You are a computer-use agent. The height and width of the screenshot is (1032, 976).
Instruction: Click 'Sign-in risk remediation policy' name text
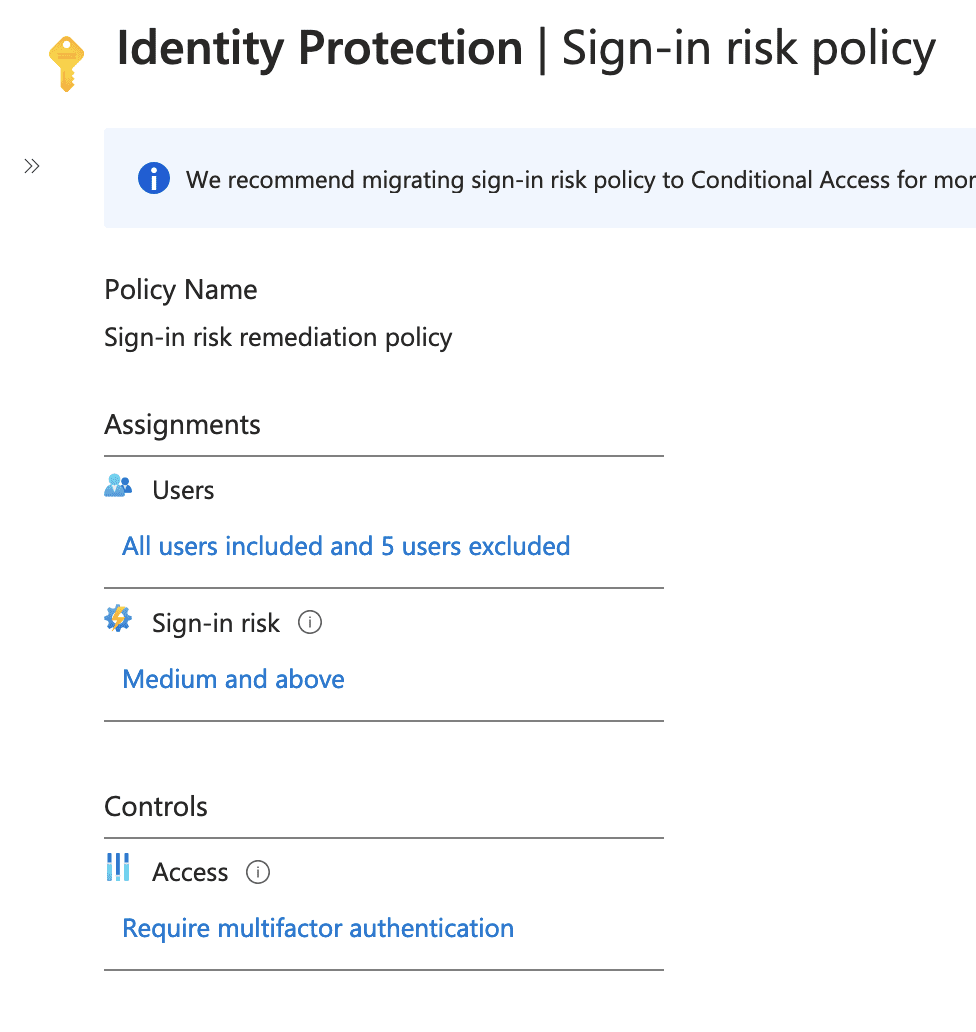(x=278, y=337)
